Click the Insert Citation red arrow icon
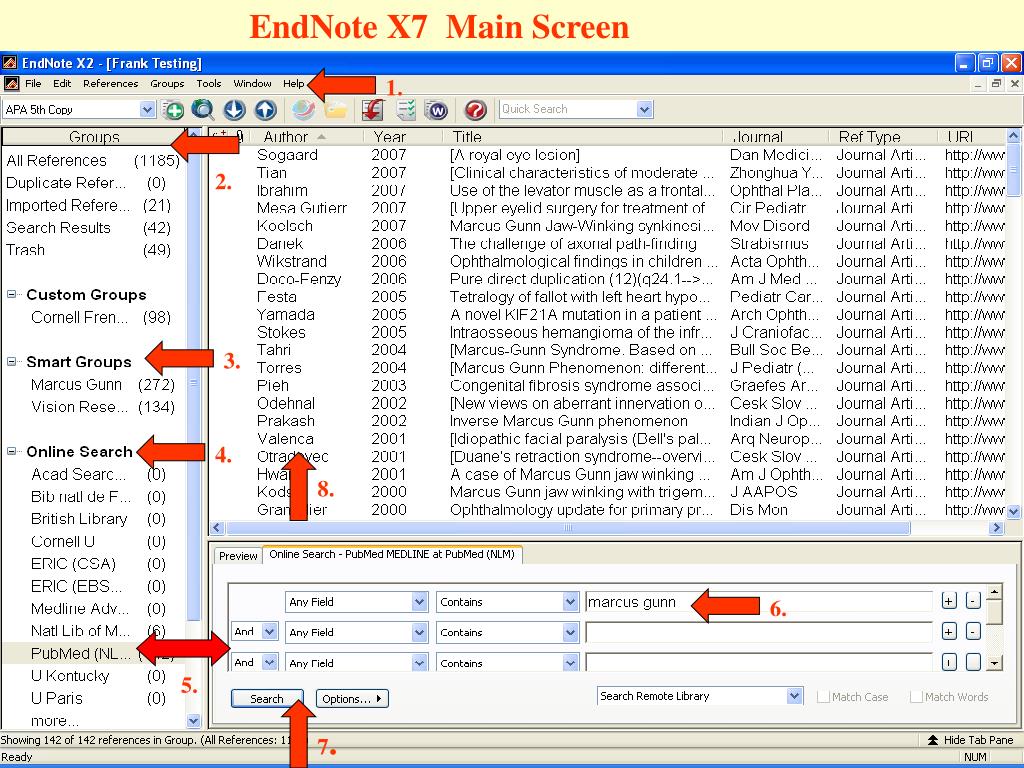The height and width of the screenshot is (768, 1024). click(x=373, y=110)
